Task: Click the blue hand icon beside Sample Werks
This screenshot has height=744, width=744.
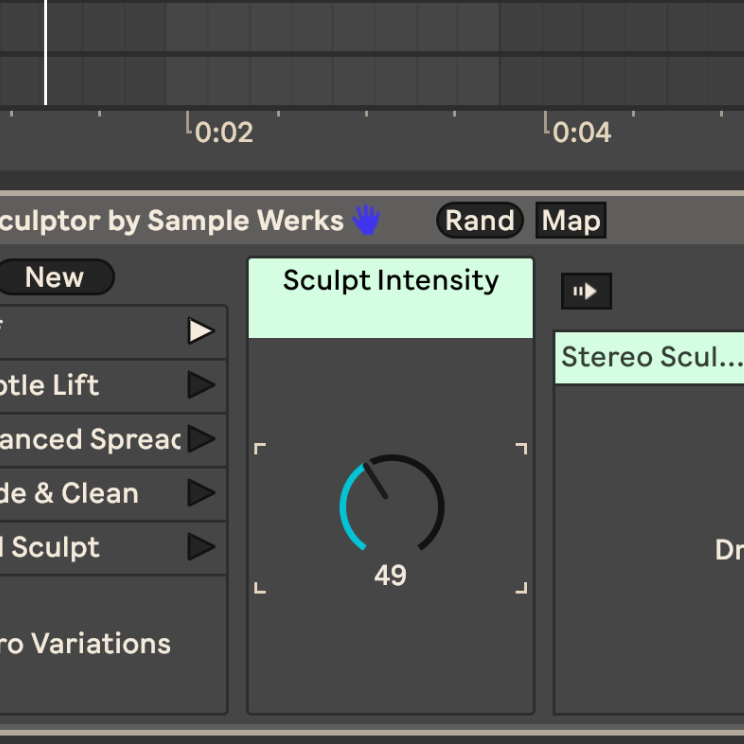Action: click(366, 220)
